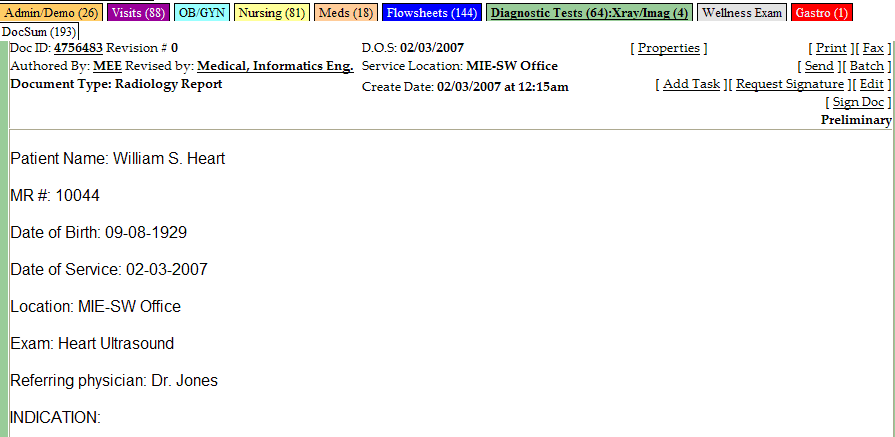Click the Send link

819,66
